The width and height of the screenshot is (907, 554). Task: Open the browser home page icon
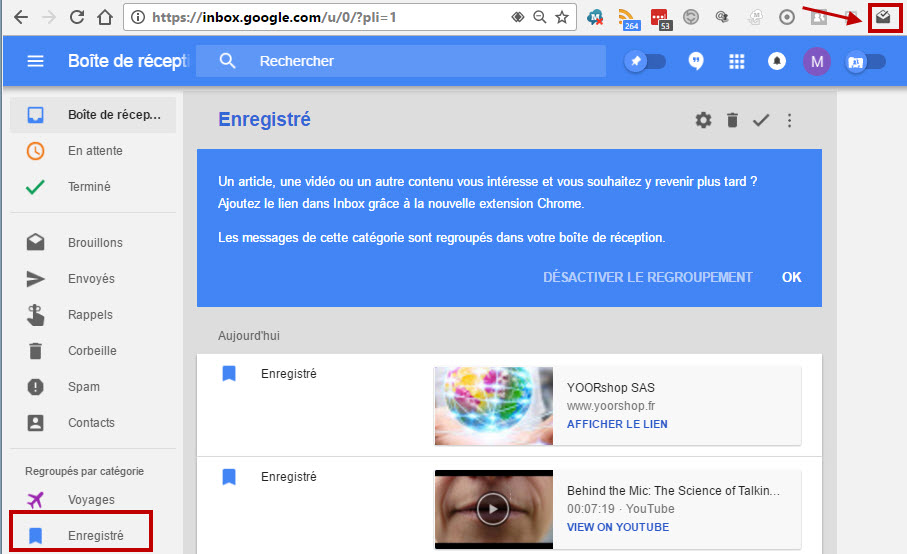(105, 17)
